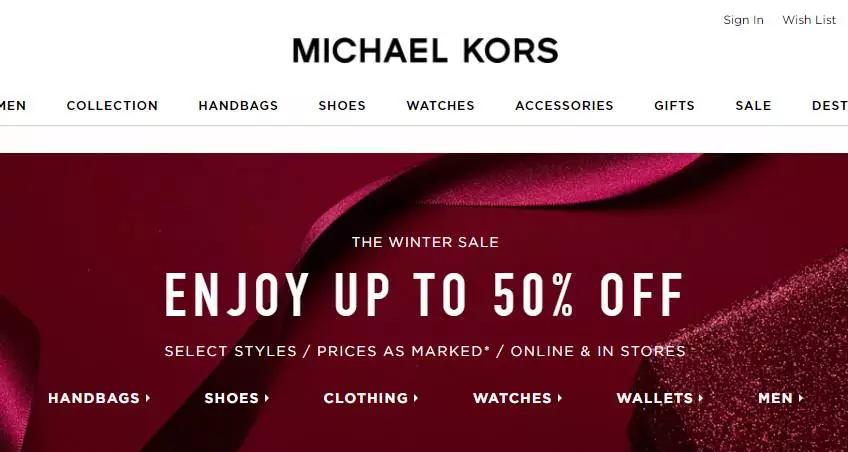This screenshot has height=452, width=848.
Task: Click the arrow beside banner Watches
Action: pyautogui.click(x=560, y=398)
